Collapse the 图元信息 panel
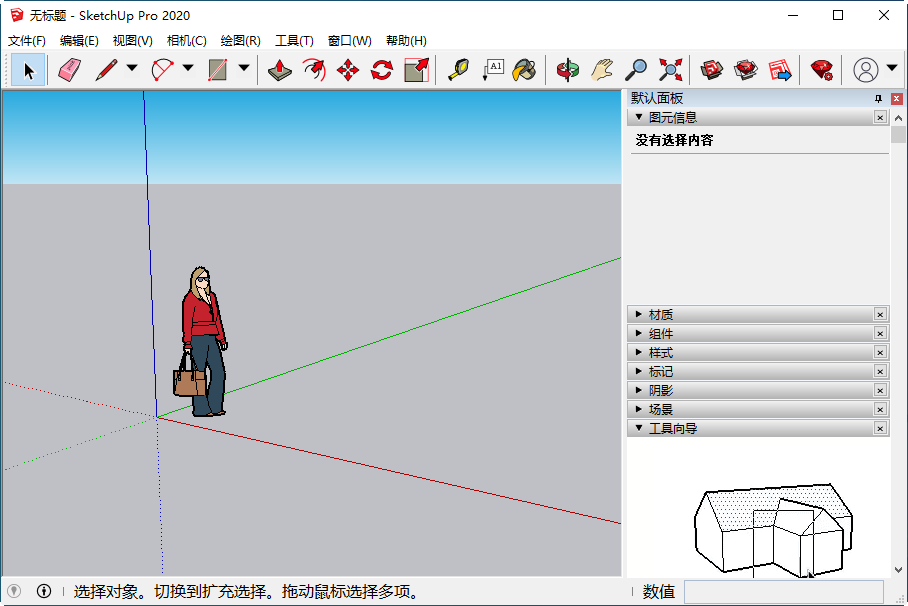The width and height of the screenshot is (908, 606). pos(638,117)
